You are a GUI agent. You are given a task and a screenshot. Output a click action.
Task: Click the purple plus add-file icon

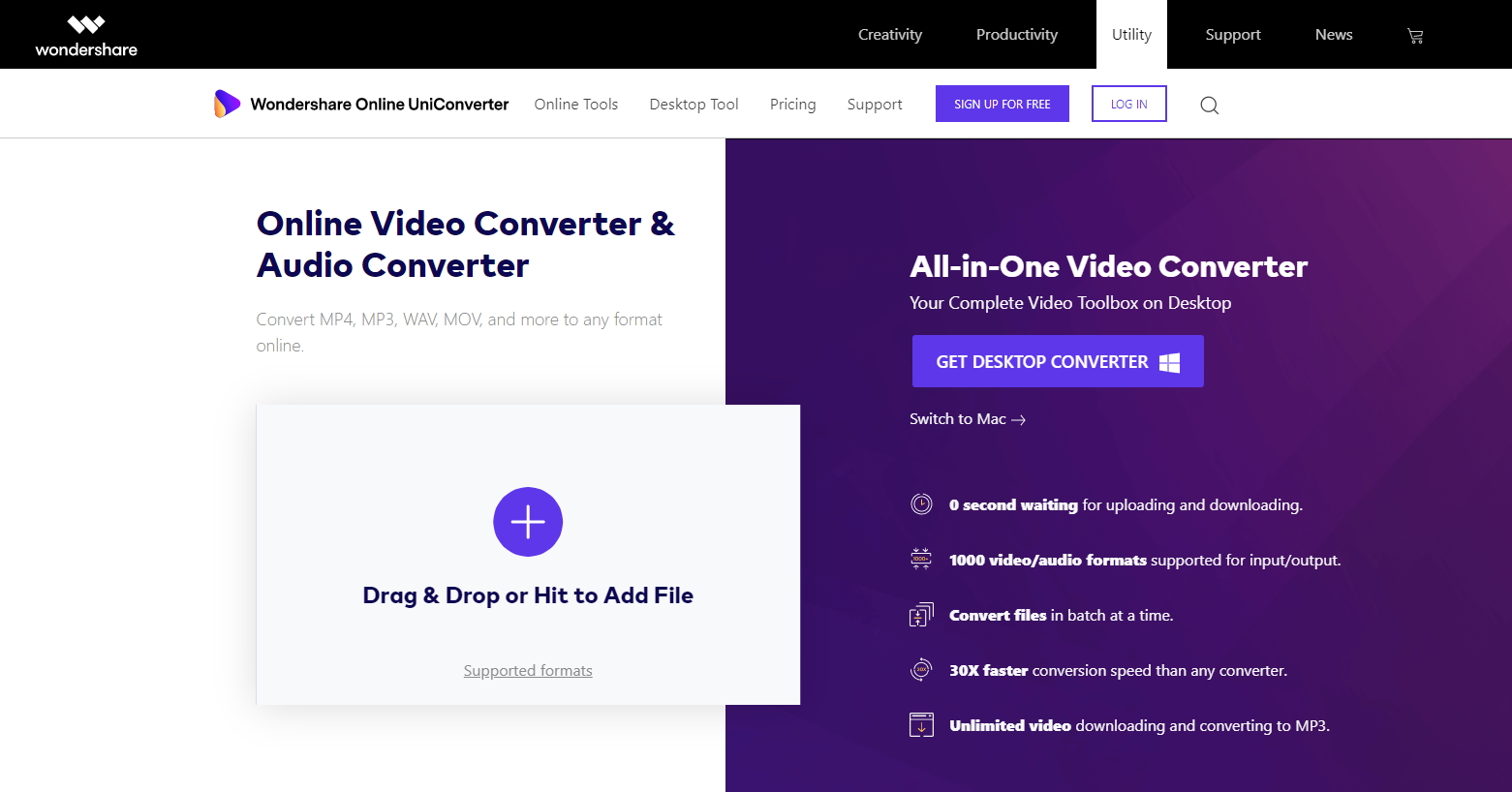(x=528, y=522)
